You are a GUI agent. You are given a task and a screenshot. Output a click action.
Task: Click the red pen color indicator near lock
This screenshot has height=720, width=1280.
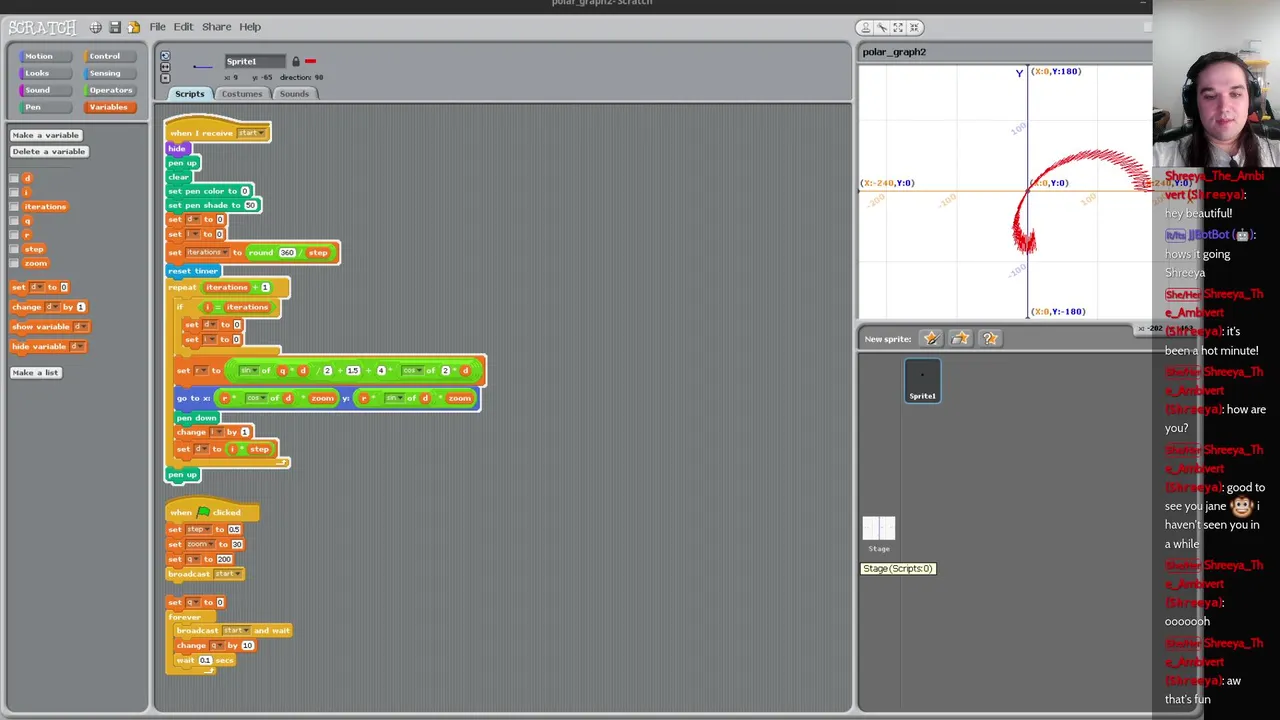click(x=310, y=62)
